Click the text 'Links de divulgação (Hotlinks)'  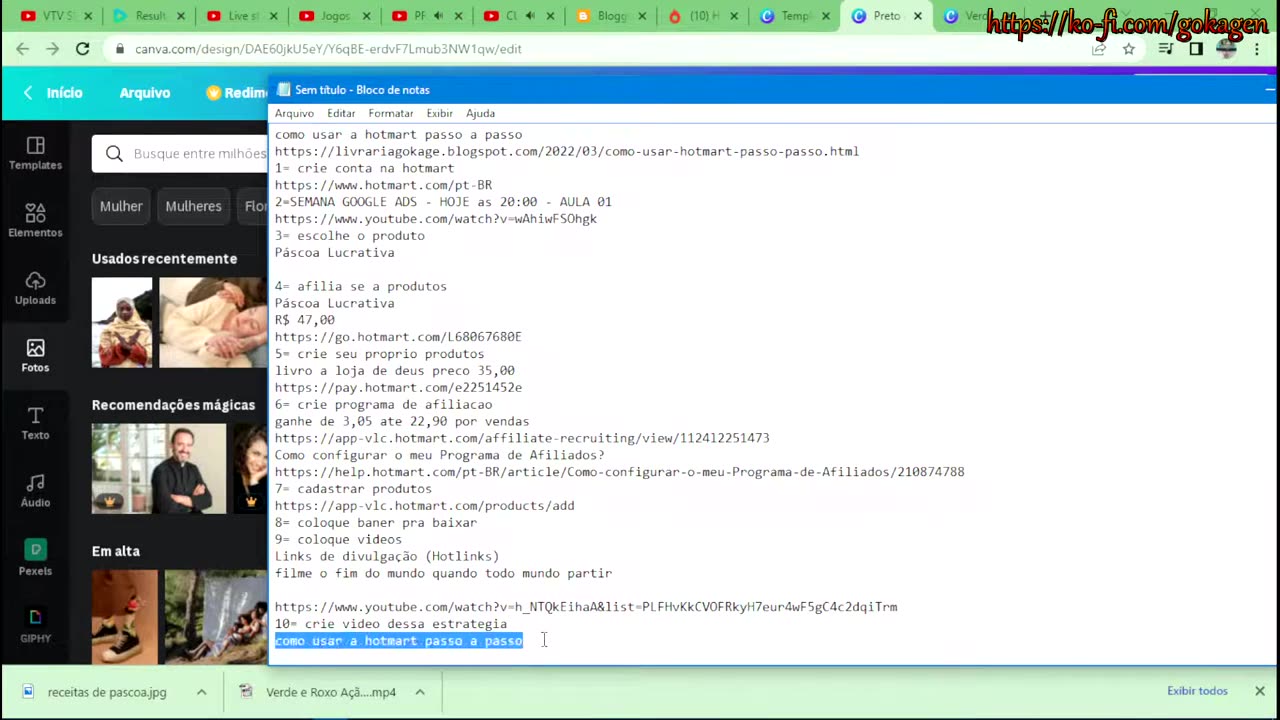(x=387, y=556)
